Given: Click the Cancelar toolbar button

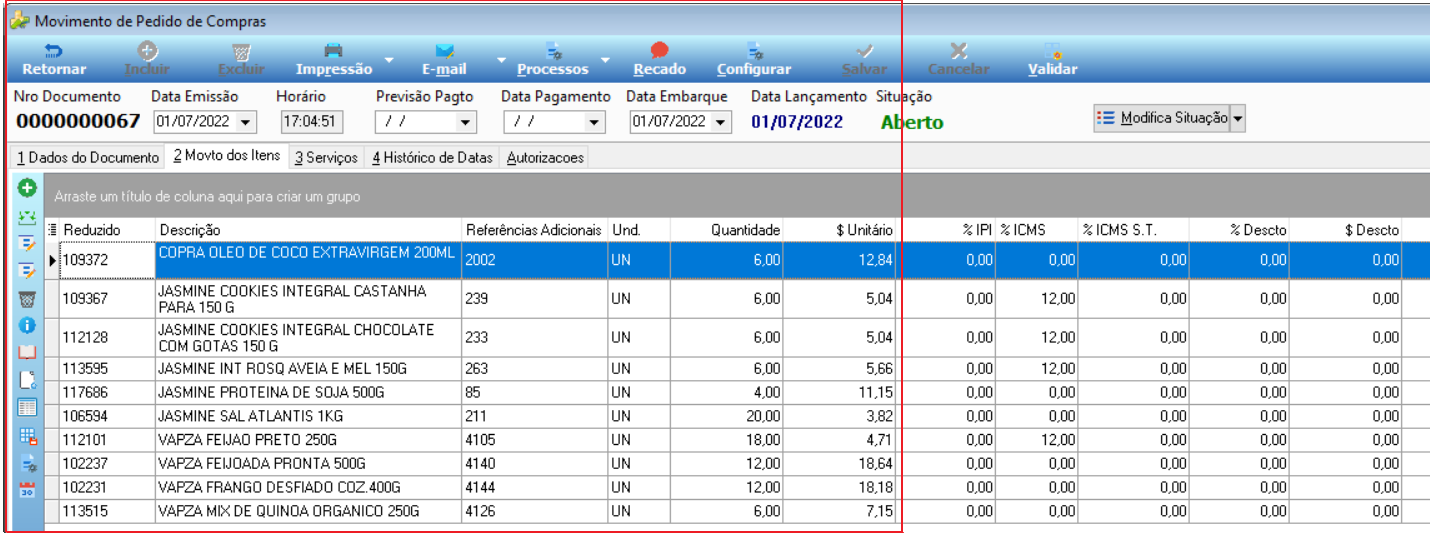Looking at the screenshot, I should pyautogui.click(x=958, y=60).
